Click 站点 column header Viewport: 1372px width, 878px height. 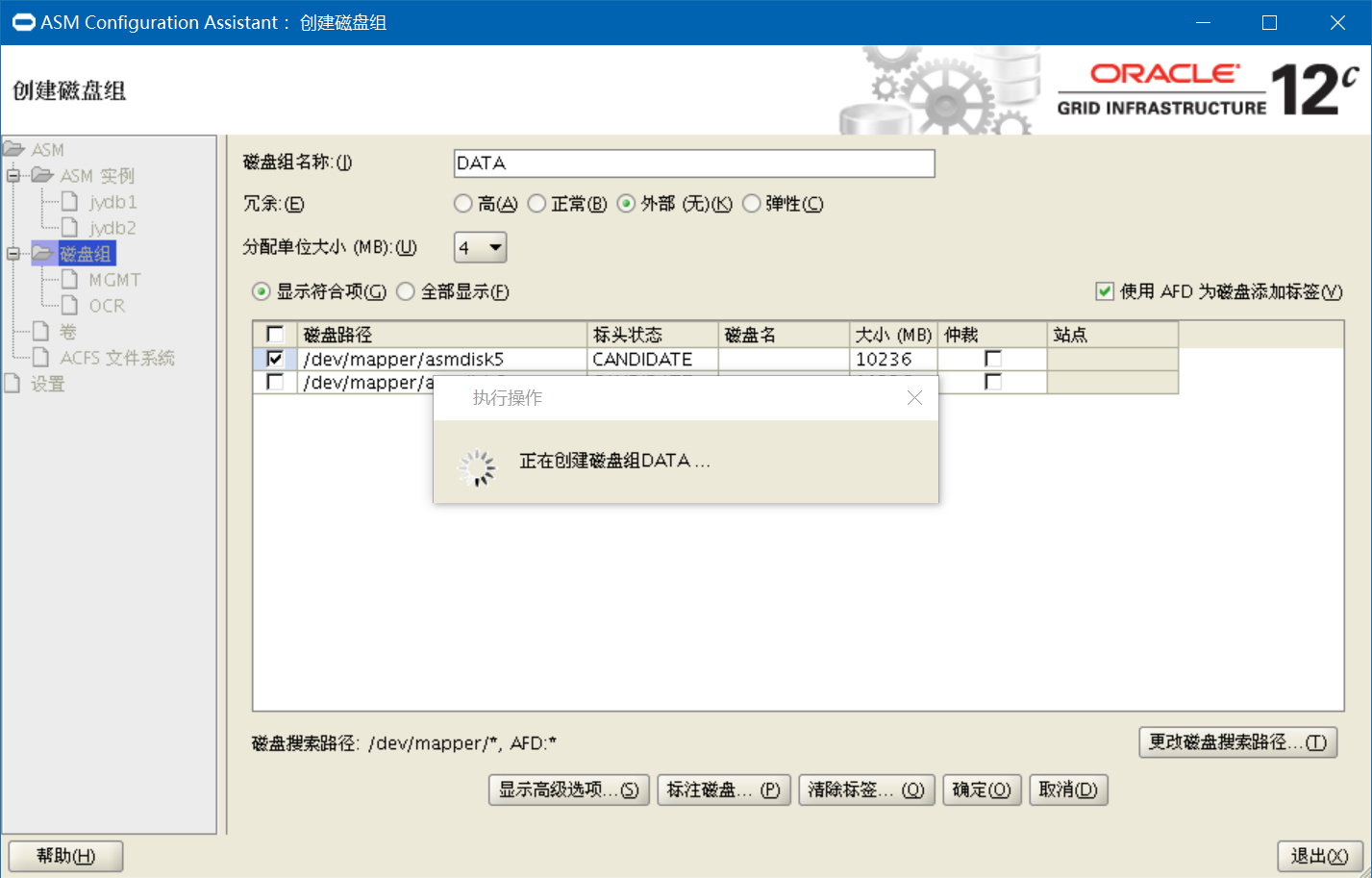(1112, 334)
